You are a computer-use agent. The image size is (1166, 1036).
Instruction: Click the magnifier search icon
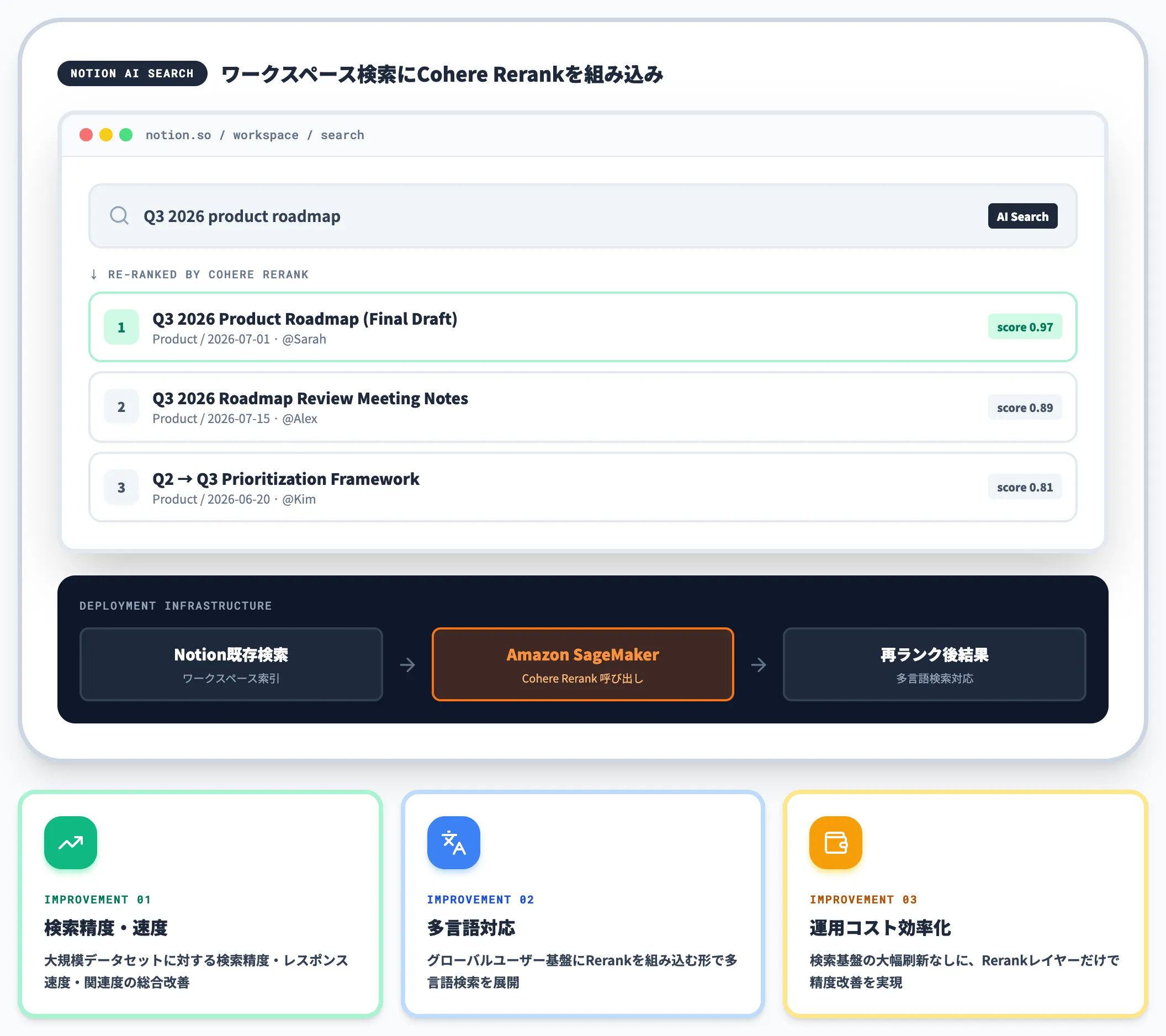pos(119,215)
